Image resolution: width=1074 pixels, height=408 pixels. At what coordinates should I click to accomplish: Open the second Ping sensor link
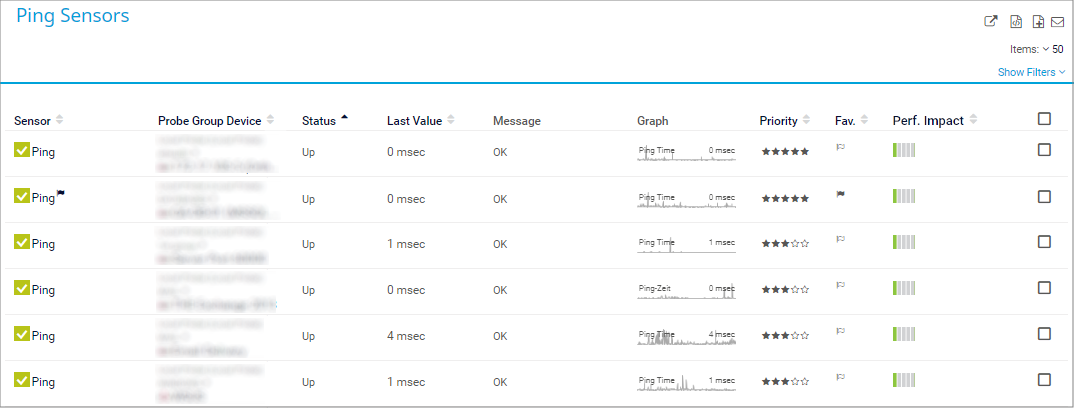pyautogui.click(x=43, y=198)
